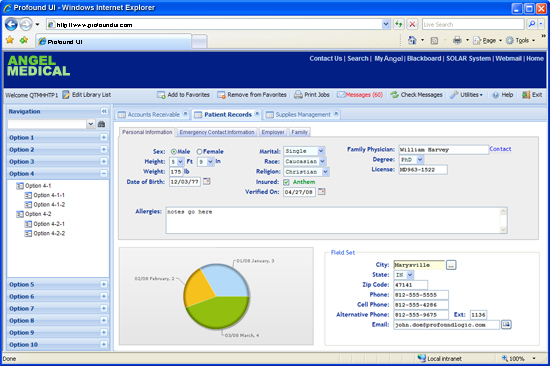Open the Utilities dropdown menu
This screenshot has width=550, height=366.
coord(467,95)
